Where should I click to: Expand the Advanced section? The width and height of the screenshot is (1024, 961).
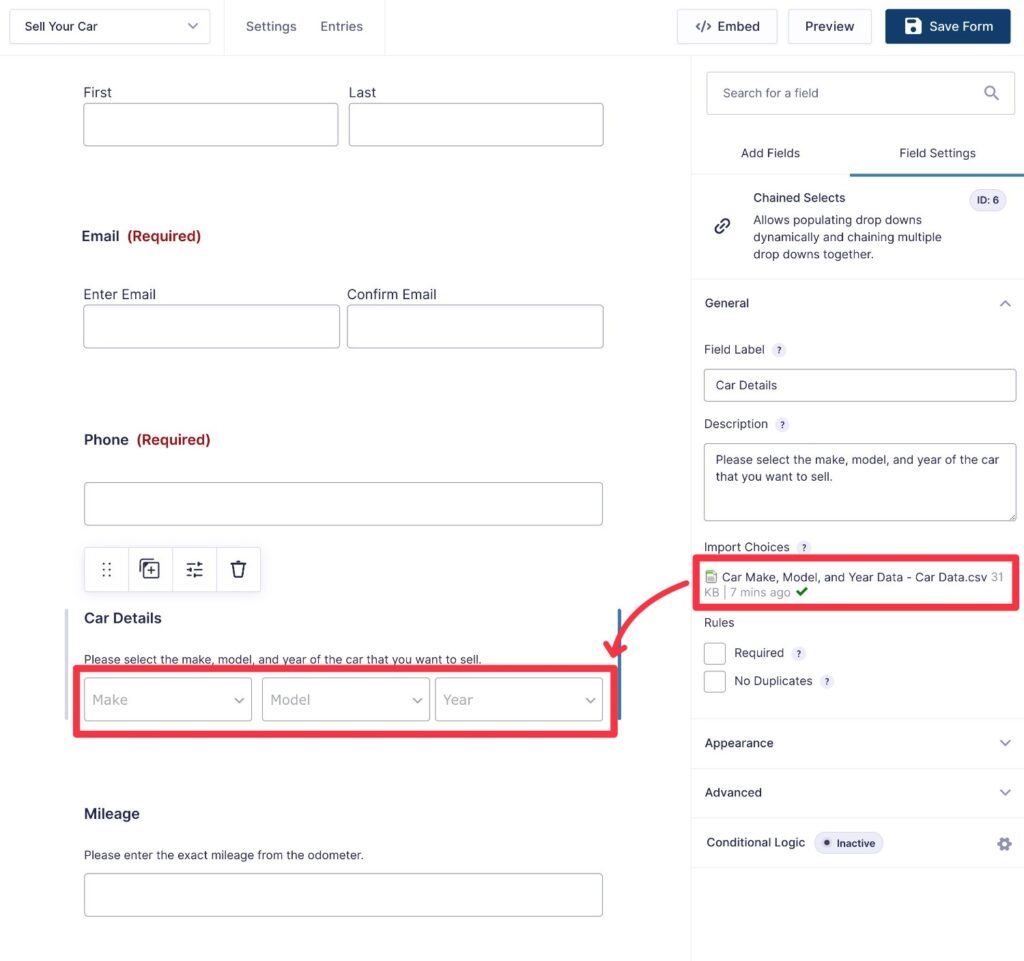[x=858, y=792]
